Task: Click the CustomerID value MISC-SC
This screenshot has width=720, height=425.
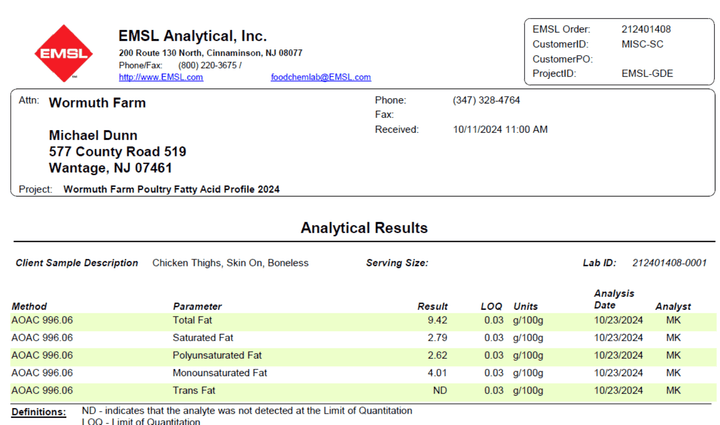Action: [642, 44]
